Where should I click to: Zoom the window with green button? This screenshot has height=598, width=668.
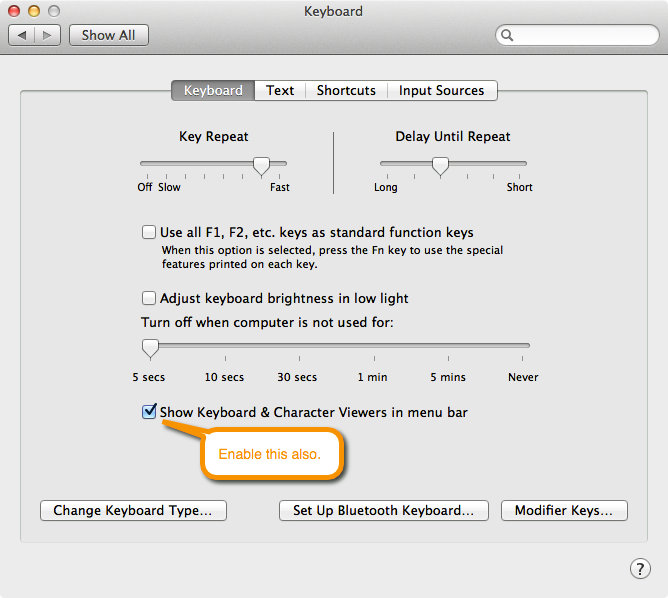coord(52,11)
